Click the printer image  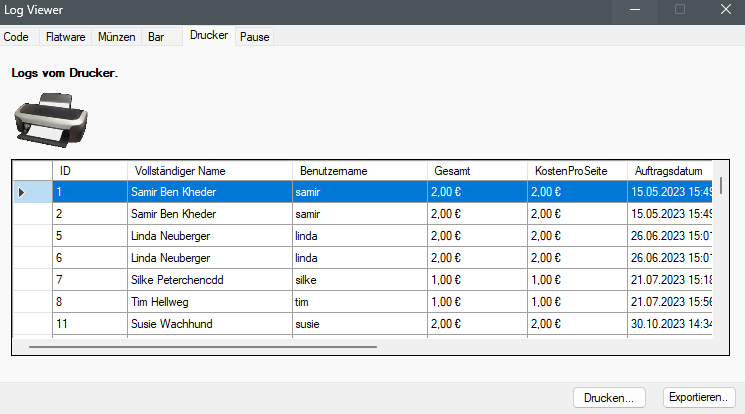coord(51,120)
